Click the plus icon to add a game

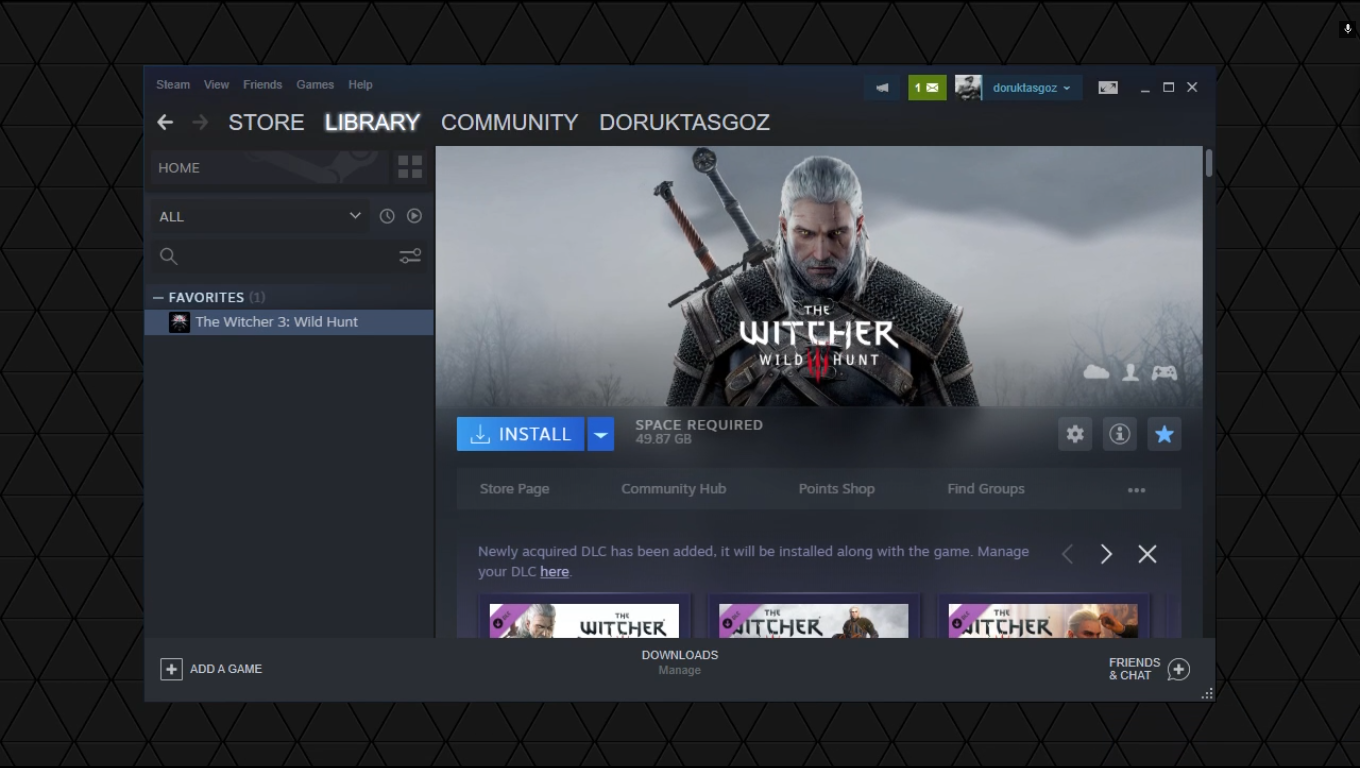[171, 669]
